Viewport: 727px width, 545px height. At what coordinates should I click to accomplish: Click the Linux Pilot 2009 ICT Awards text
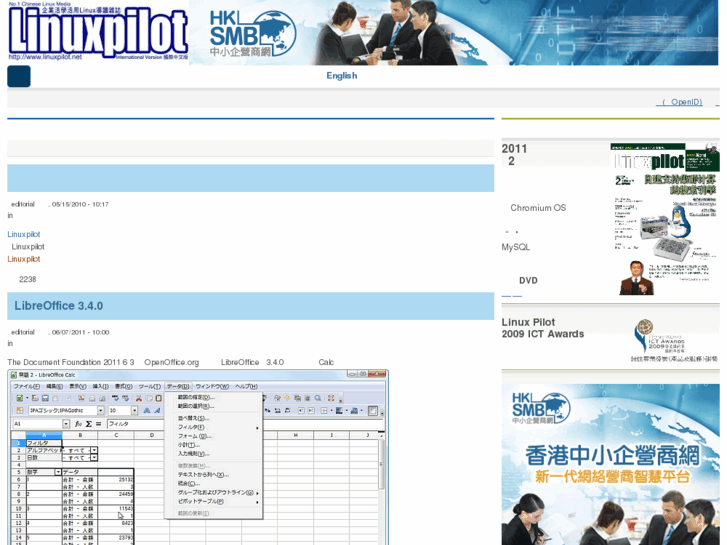coord(542,328)
